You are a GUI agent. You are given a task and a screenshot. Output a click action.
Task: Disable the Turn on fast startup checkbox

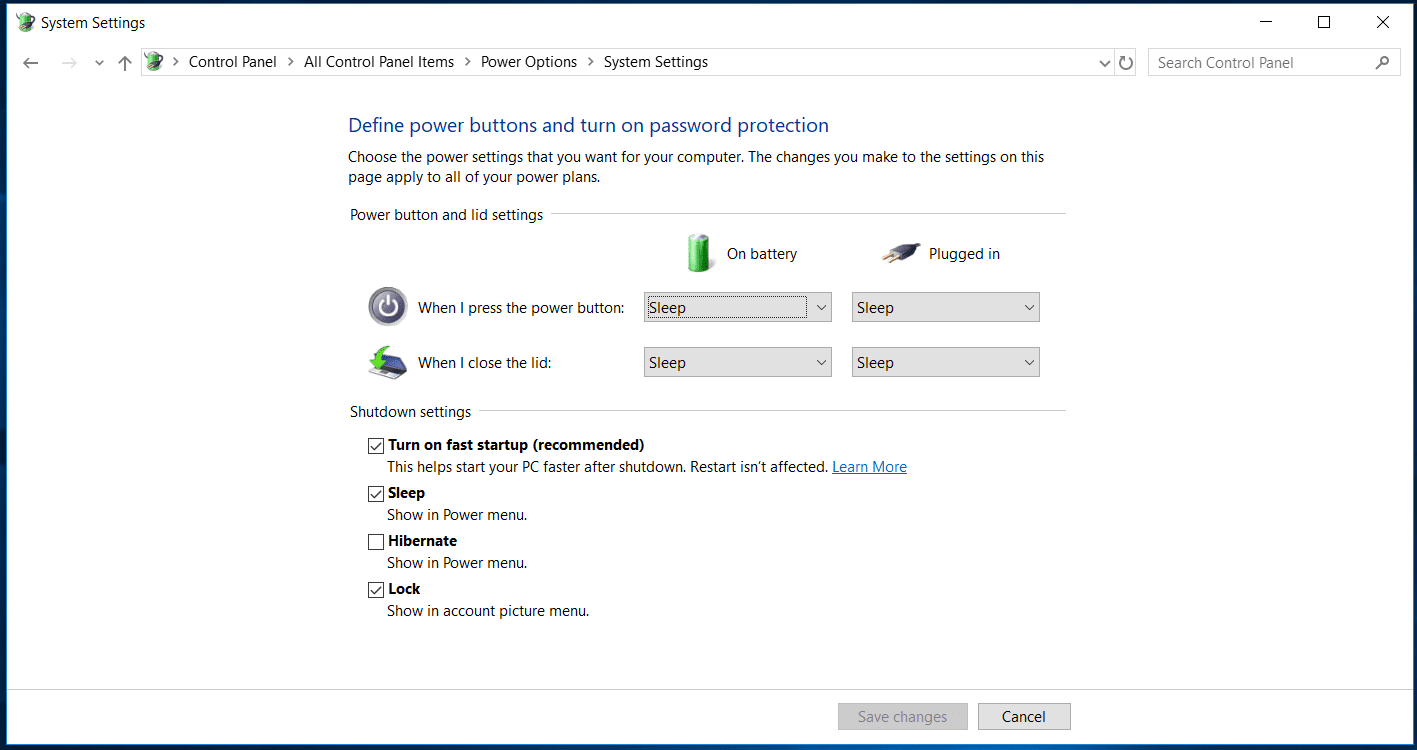click(x=376, y=446)
